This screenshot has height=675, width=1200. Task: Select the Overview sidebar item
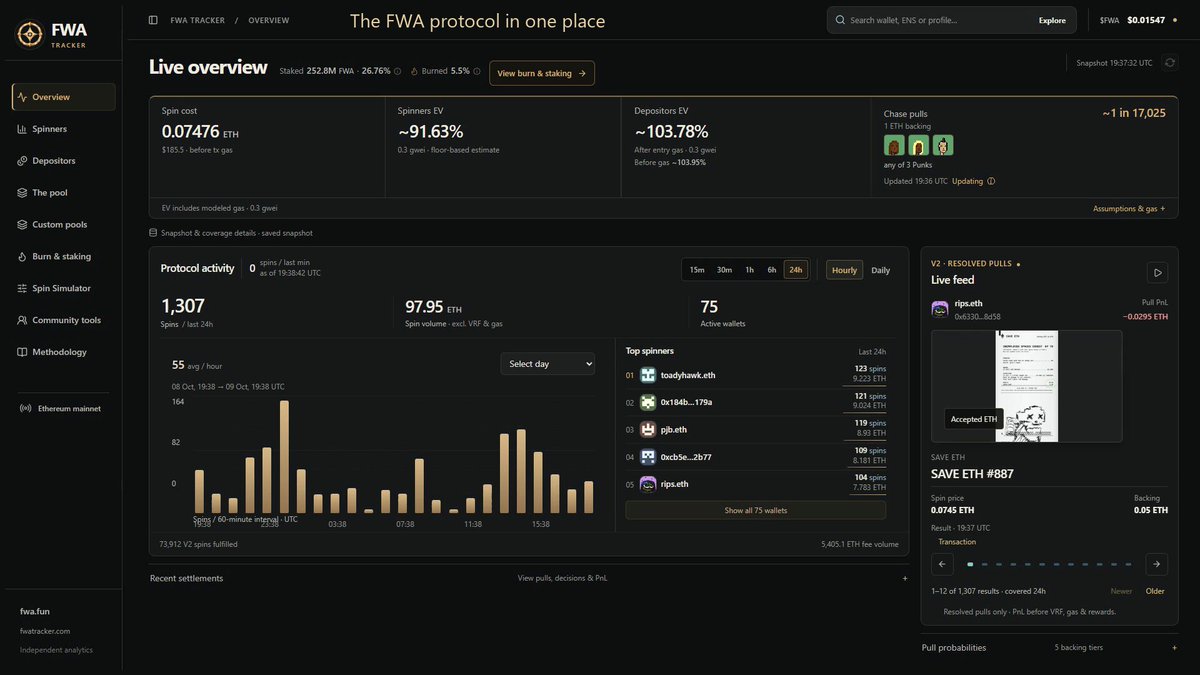(x=64, y=97)
